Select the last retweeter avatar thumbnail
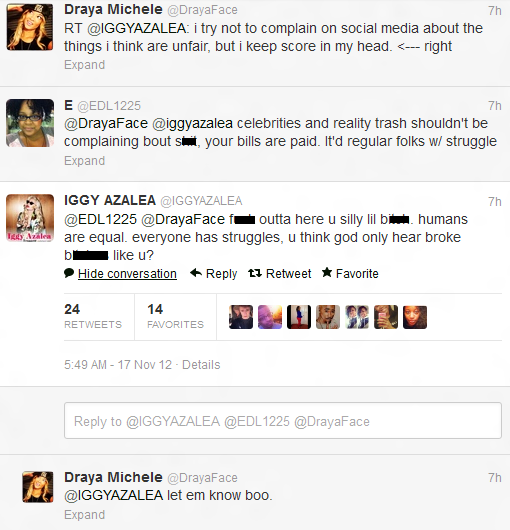Image resolution: width=510 pixels, height=530 pixels. pos(415,317)
